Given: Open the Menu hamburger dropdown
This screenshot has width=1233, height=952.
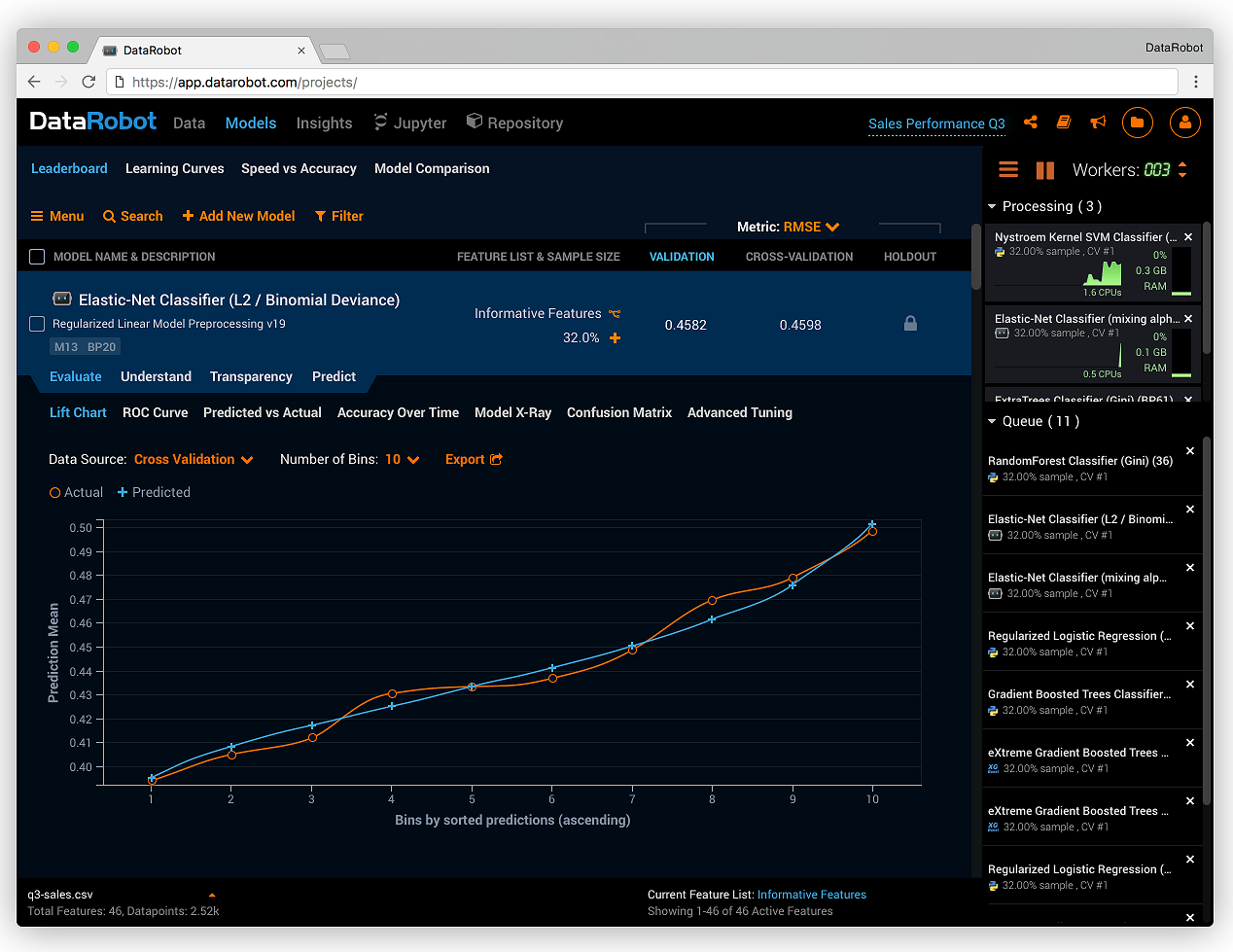Looking at the screenshot, I should pos(57,216).
